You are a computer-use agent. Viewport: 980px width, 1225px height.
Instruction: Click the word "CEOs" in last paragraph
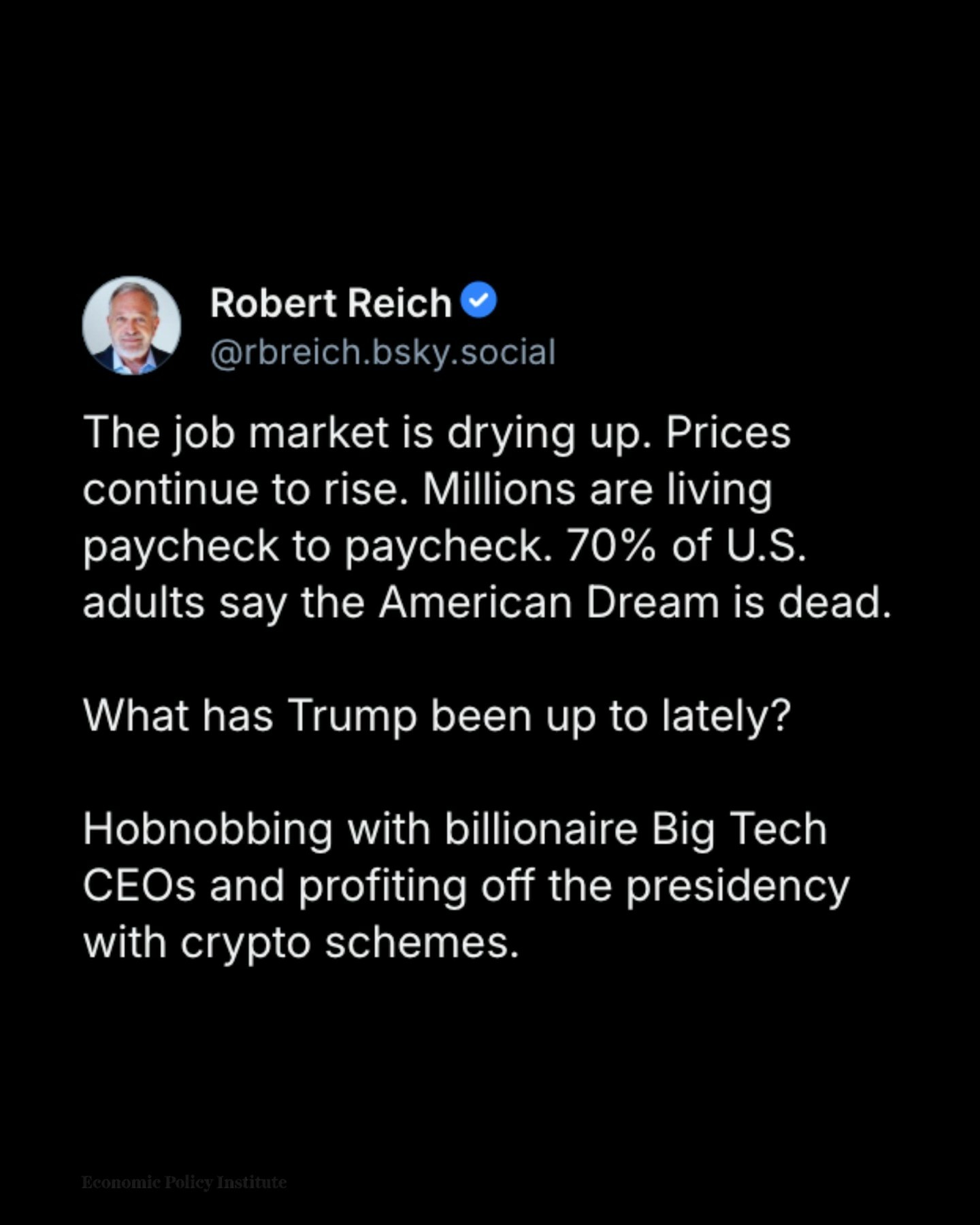[140, 887]
